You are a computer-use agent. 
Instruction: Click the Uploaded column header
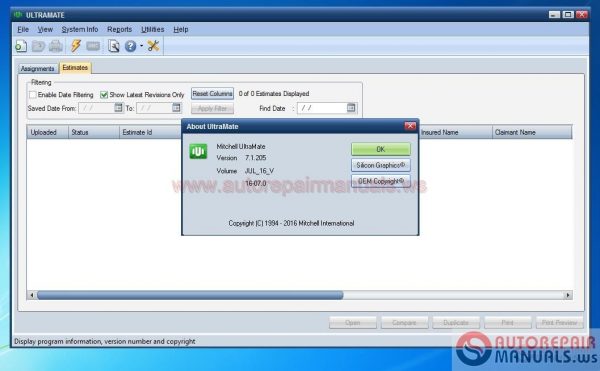(x=47, y=132)
